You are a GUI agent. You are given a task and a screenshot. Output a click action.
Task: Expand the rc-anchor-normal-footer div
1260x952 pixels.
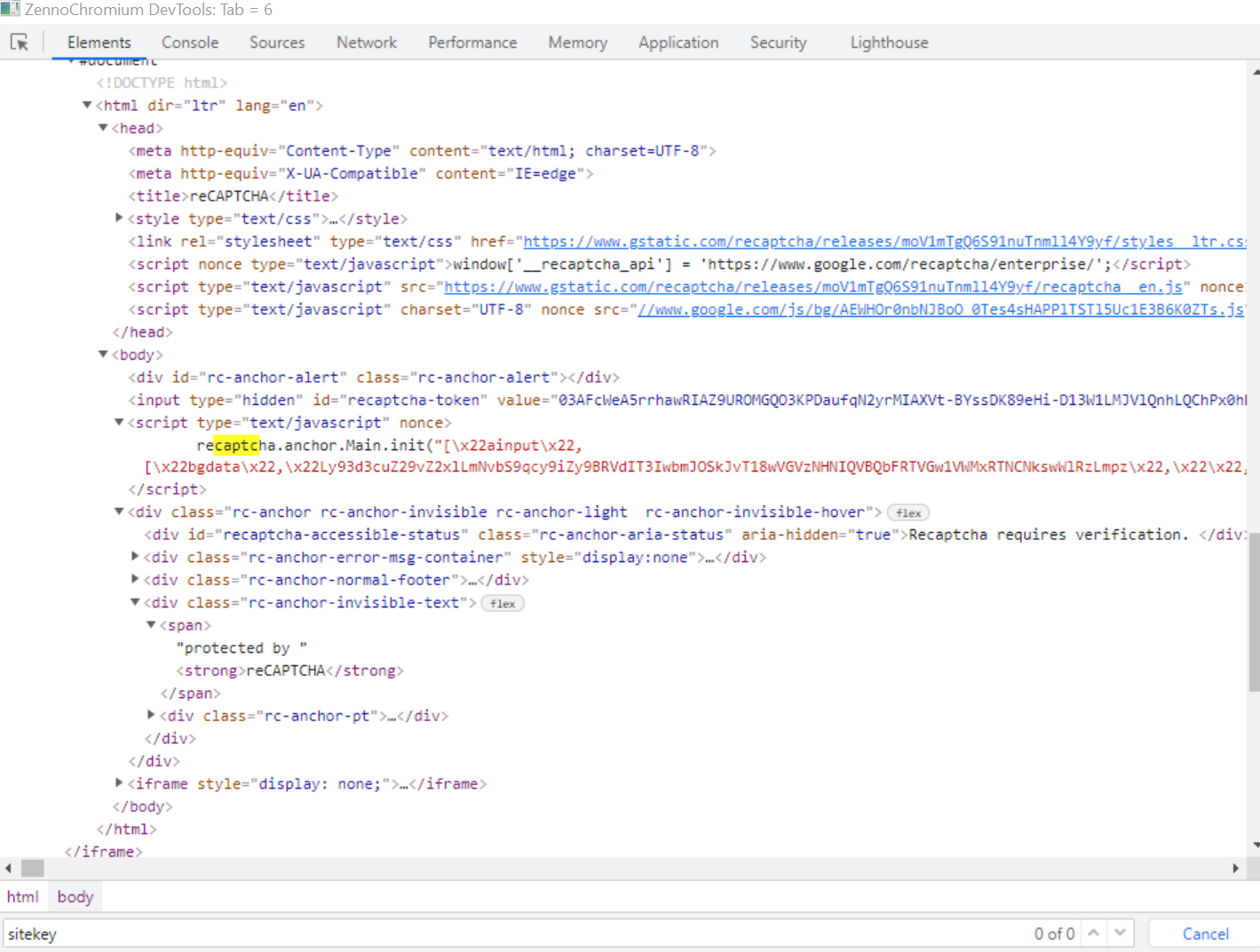[135, 579]
